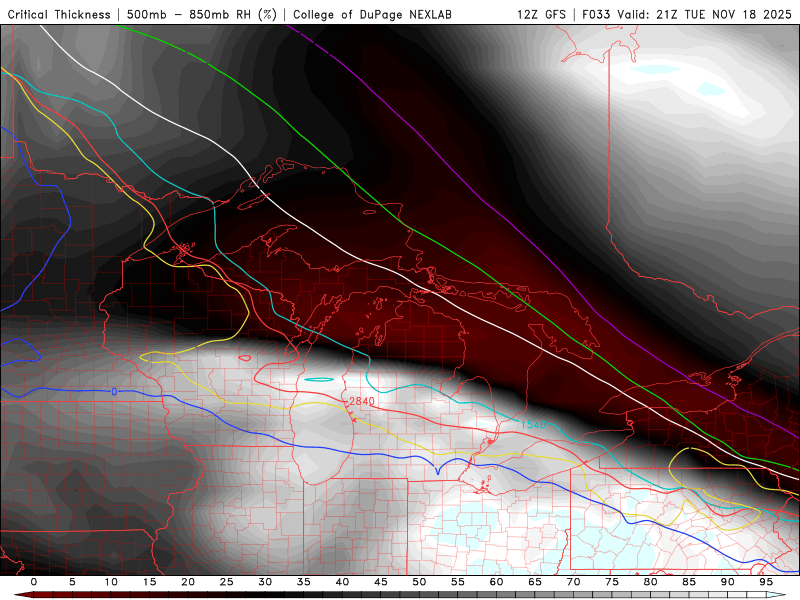
Task: Select the "500mb – 850mb RH (%)" header label
Action: tap(202, 15)
